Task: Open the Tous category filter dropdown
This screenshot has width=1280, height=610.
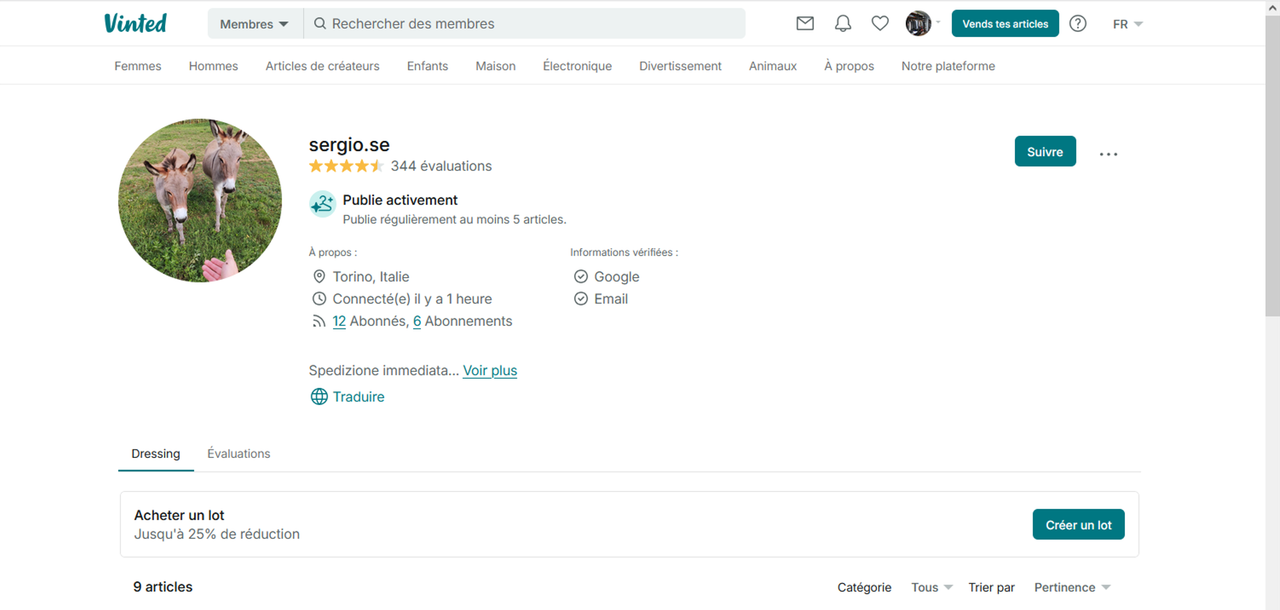Action: click(x=931, y=587)
